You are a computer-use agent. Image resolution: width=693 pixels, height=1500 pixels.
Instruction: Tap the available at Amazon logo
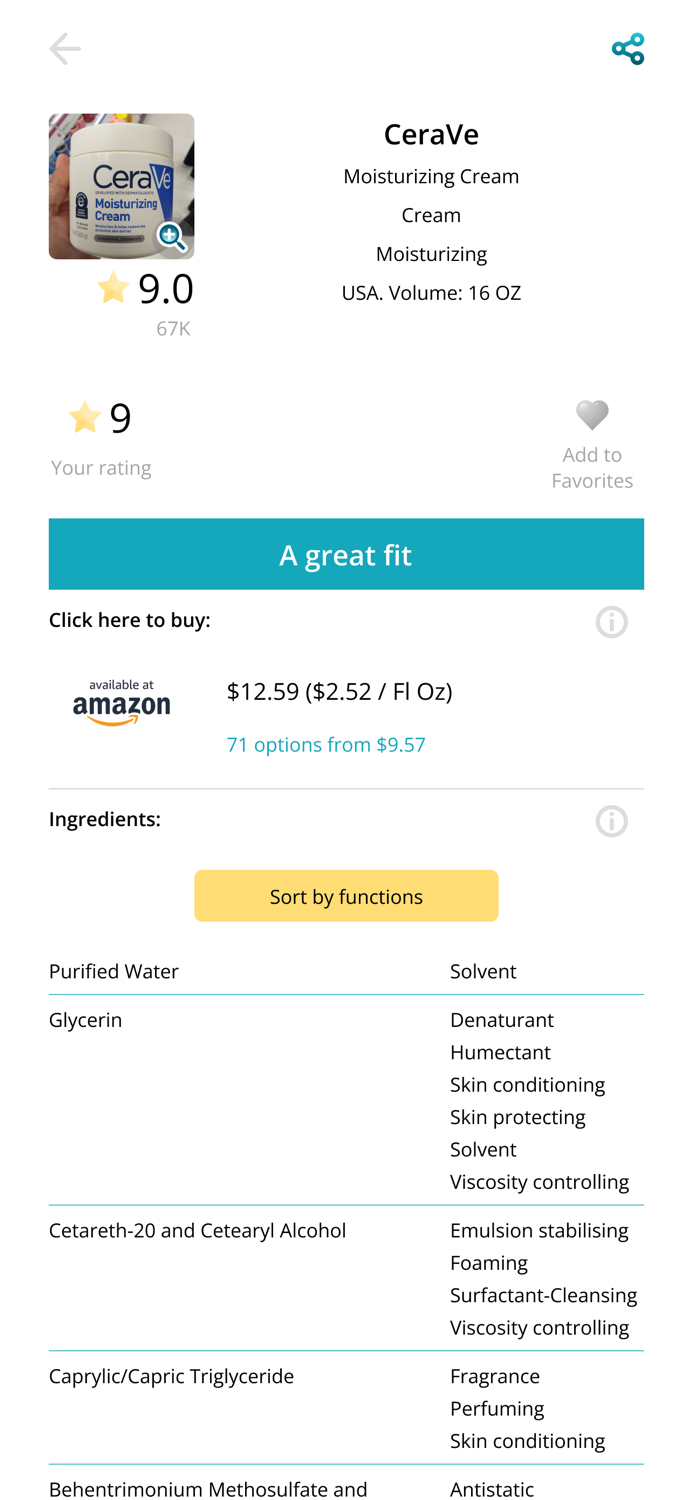point(121,703)
